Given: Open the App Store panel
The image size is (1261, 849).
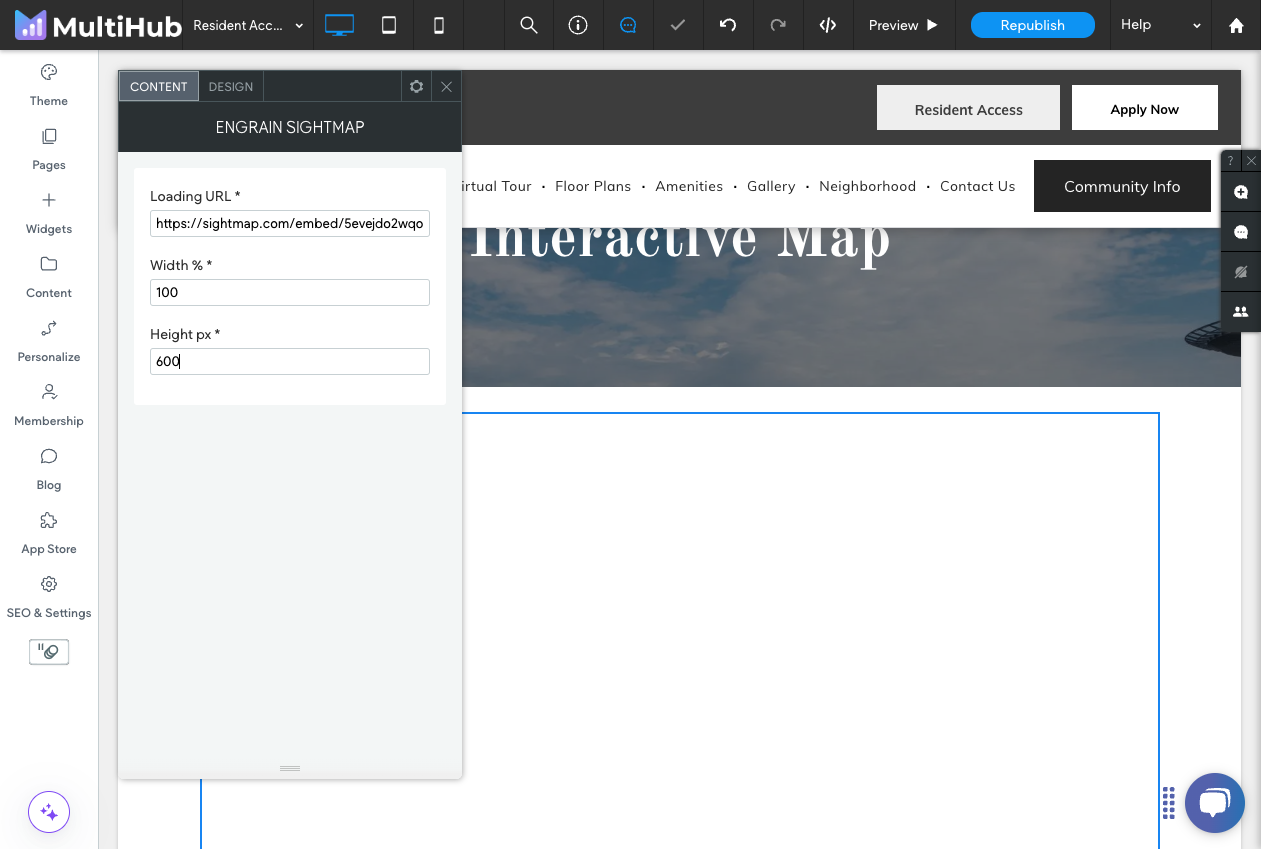Looking at the screenshot, I should [49, 533].
